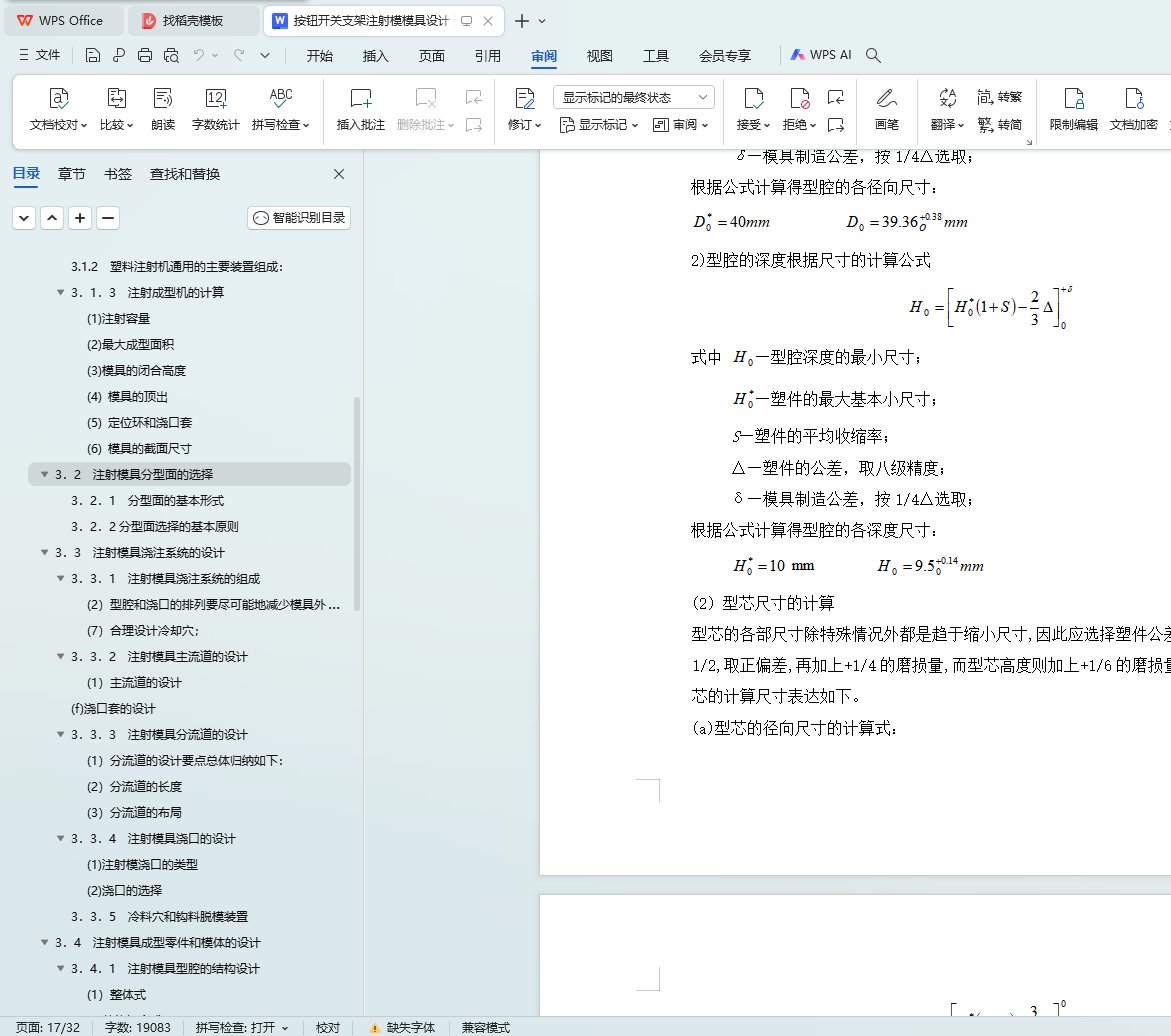The image size is (1171, 1036).
Task: Switch to the 页面 ribbon tab
Action: click(432, 56)
